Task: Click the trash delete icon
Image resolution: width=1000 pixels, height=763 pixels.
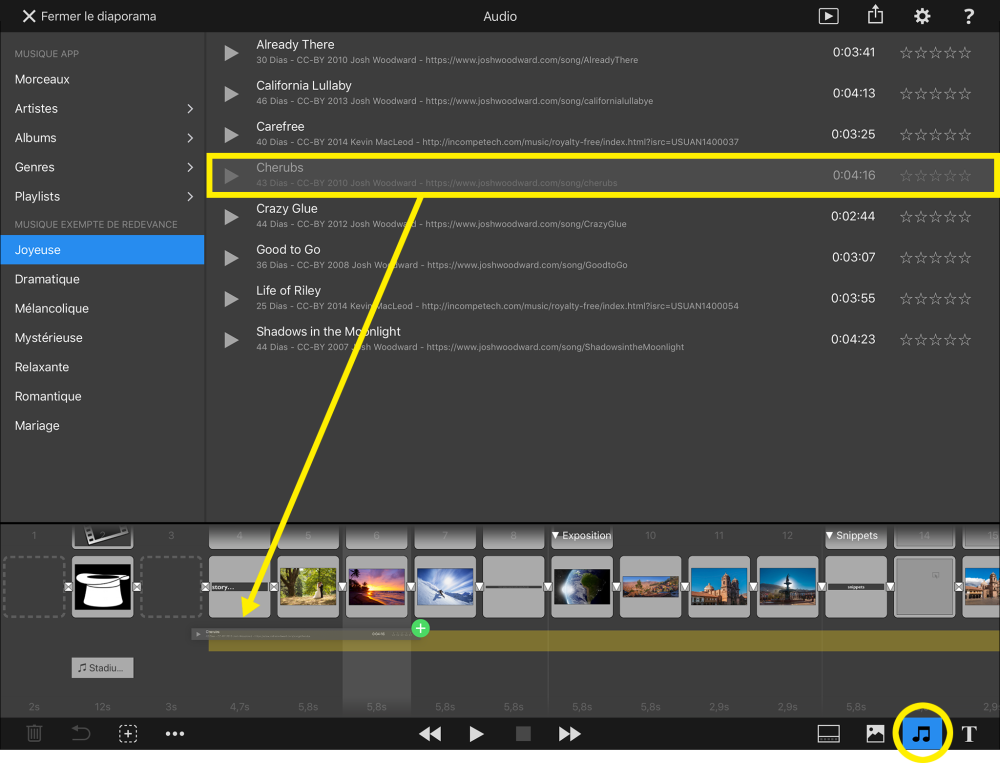Action: (x=34, y=734)
